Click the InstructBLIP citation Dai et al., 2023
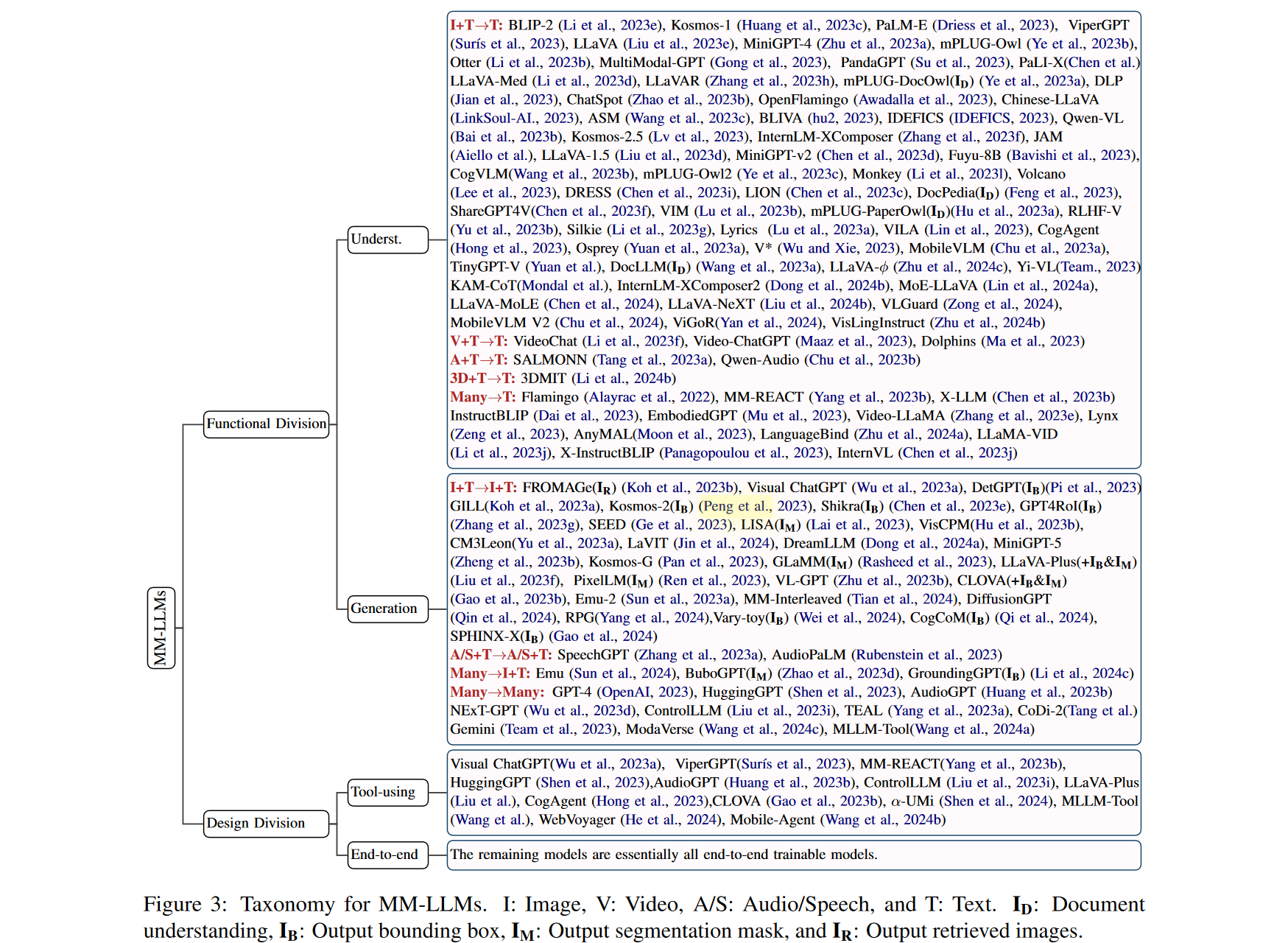Screen dimensions: 1288x943 (585, 416)
